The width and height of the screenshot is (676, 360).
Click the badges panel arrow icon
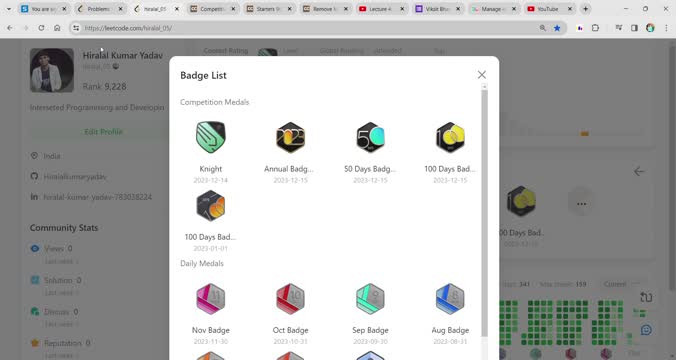639,171
